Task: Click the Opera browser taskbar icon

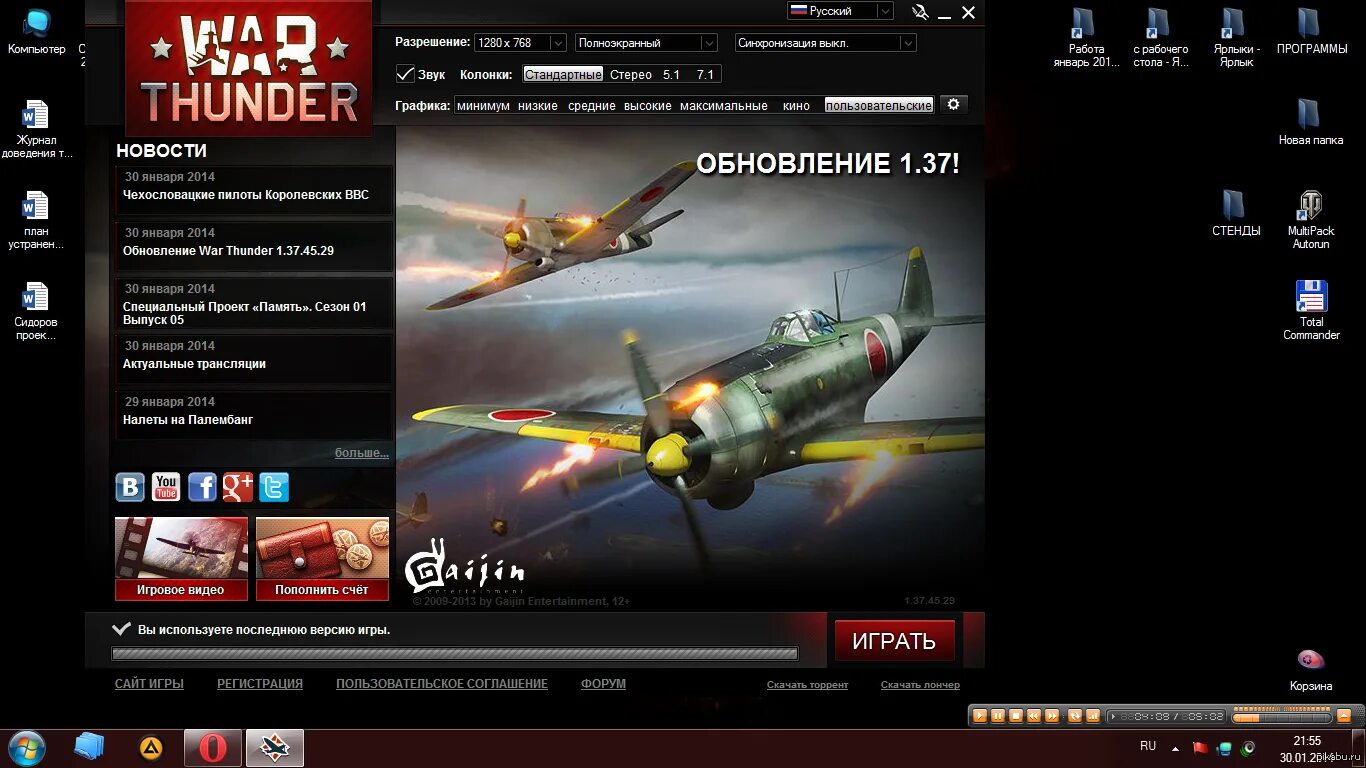Action: pos(213,747)
